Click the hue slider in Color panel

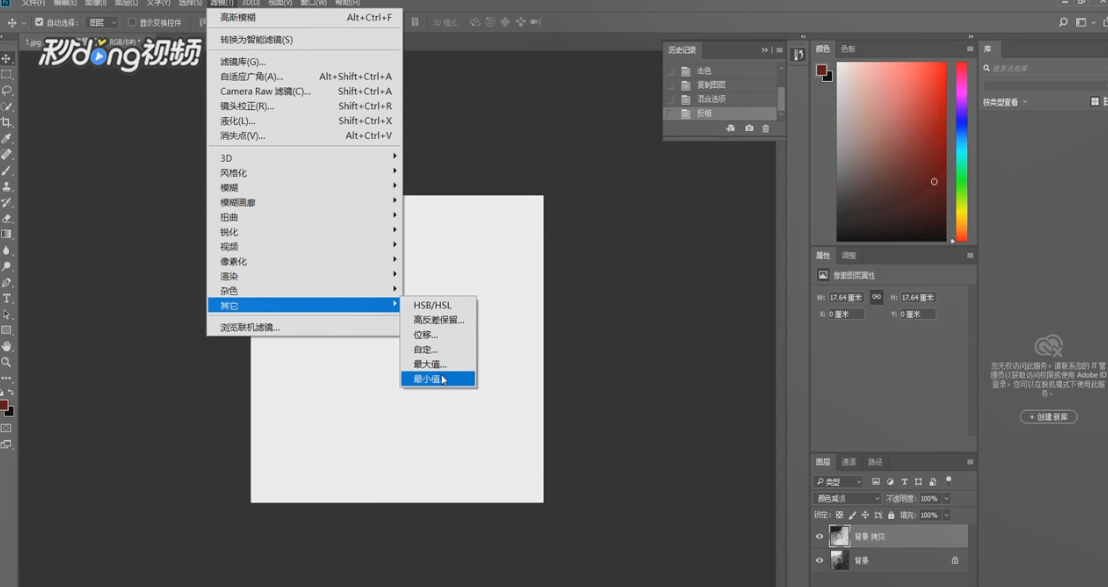[962, 151]
